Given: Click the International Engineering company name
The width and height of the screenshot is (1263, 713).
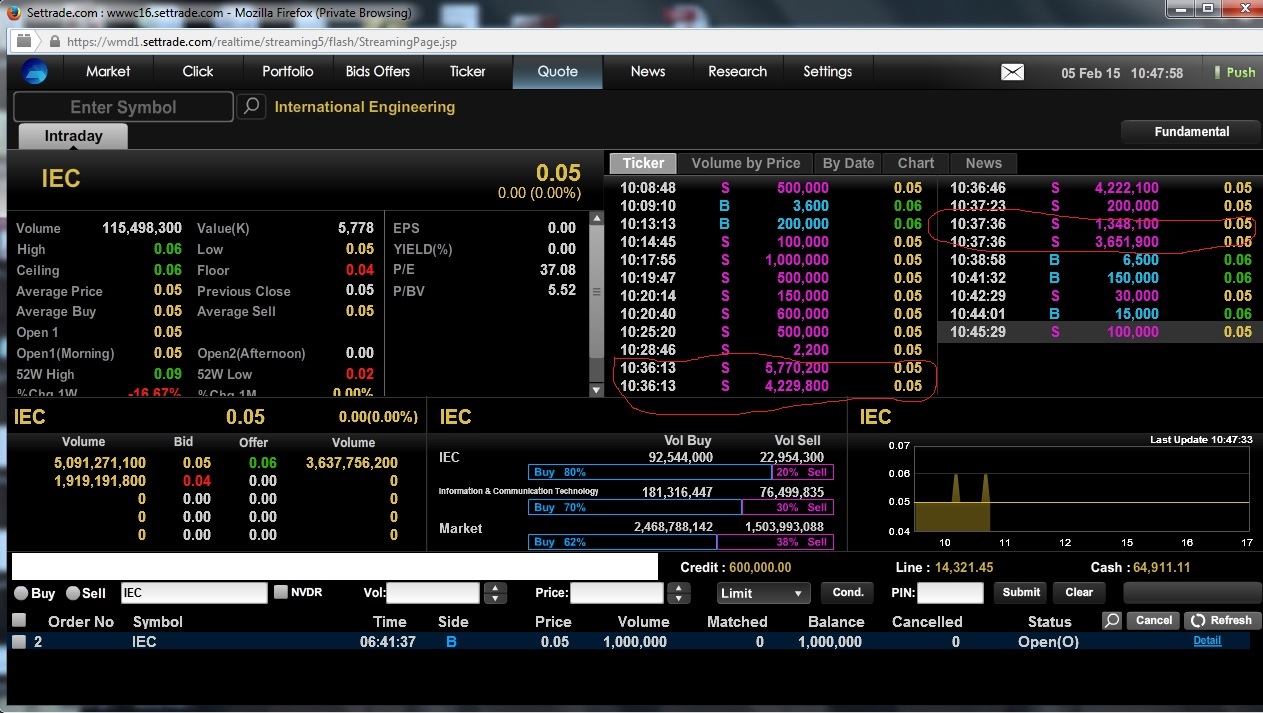Looking at the screenshot, I should [365, 107].
